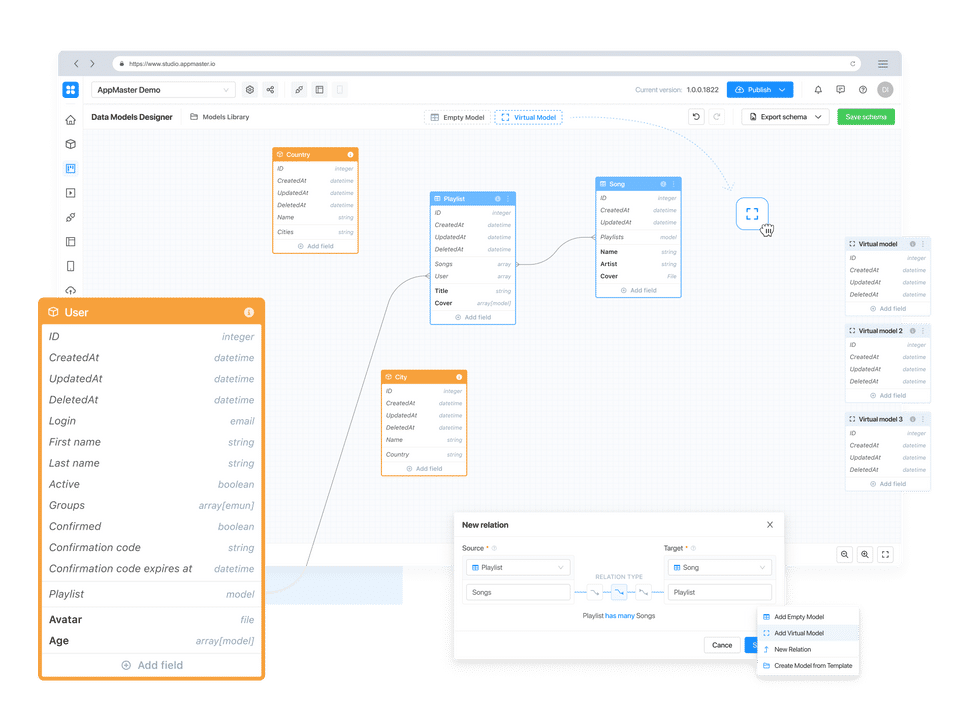Image resolution: width=960 pixels, height=716 pixels.
Task: Click the table layout icon in top toolbar
Action: point(320,89)
